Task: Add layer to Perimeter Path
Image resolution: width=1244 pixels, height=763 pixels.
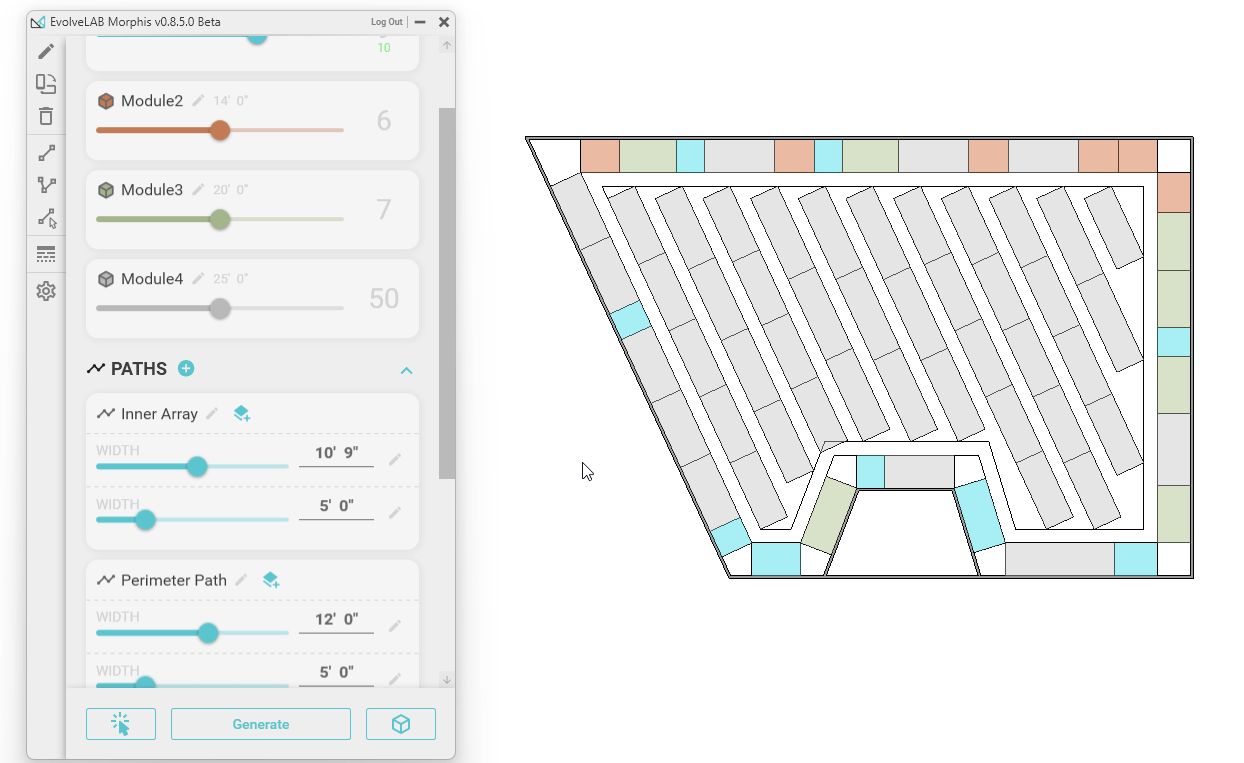Action: 269,579
